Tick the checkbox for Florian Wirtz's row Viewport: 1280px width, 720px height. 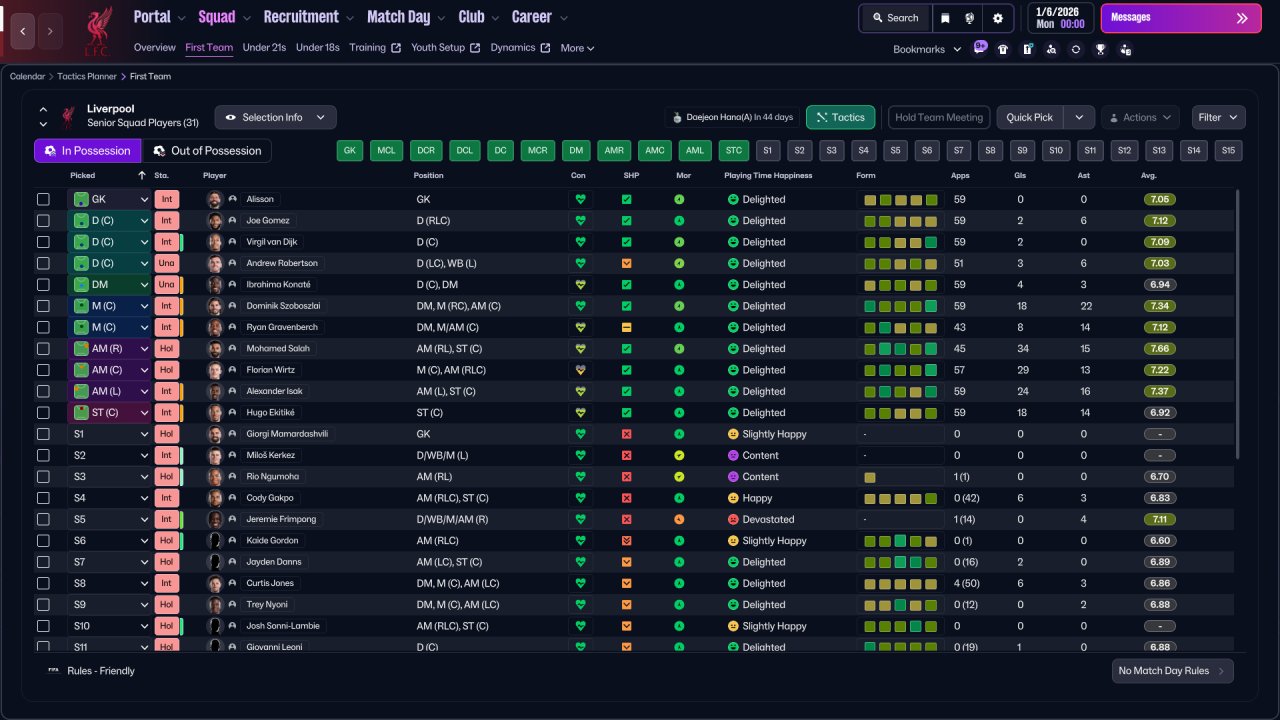click(x=43, y=370)
